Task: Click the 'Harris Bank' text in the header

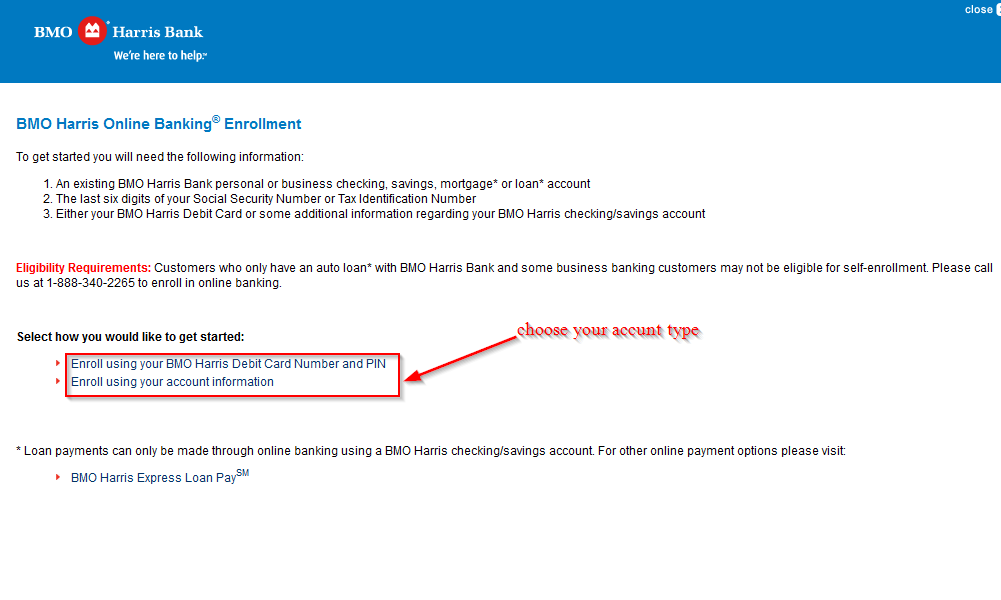Action: click(157, 32)
